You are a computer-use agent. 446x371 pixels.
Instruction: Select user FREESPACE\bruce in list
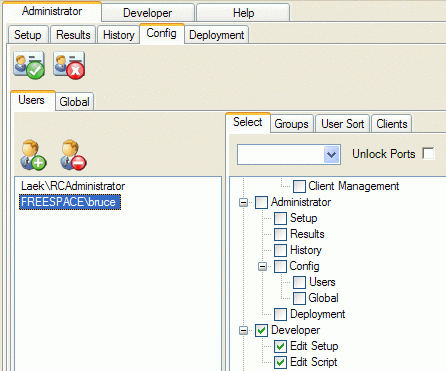point(70,202)
